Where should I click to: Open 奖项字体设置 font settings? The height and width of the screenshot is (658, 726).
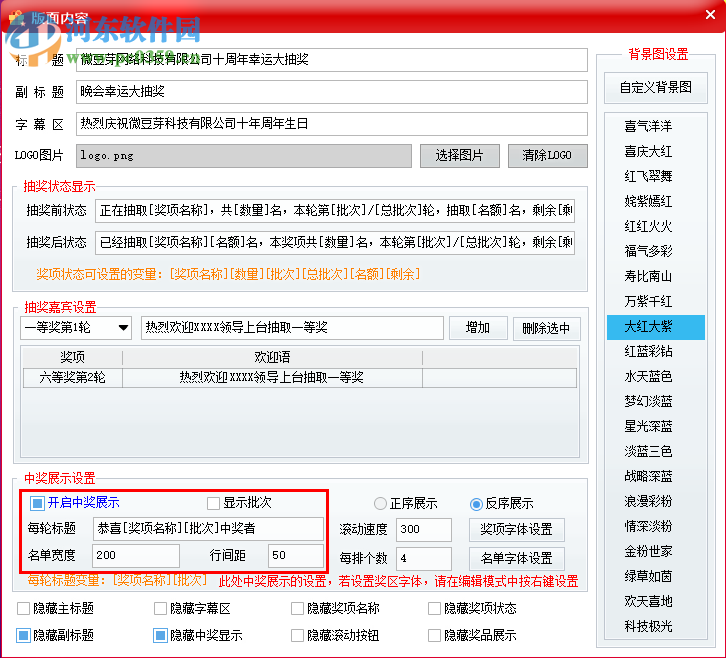coord(517,530)
